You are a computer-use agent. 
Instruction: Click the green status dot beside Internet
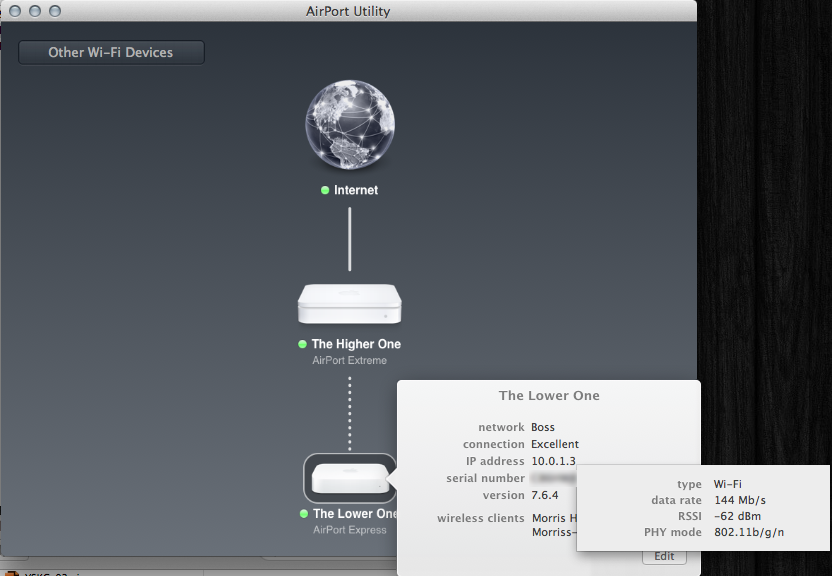(x=325, y=190)
